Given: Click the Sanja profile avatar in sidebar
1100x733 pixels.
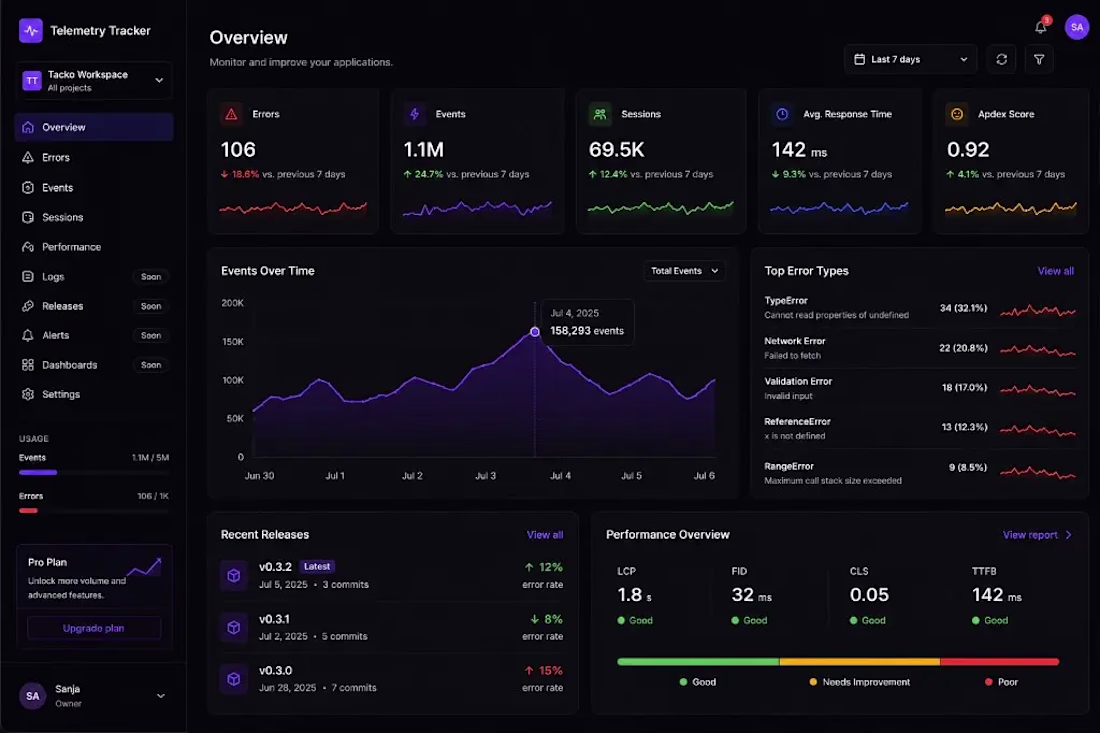Looking at the screenshot, I should coord(32,696).
